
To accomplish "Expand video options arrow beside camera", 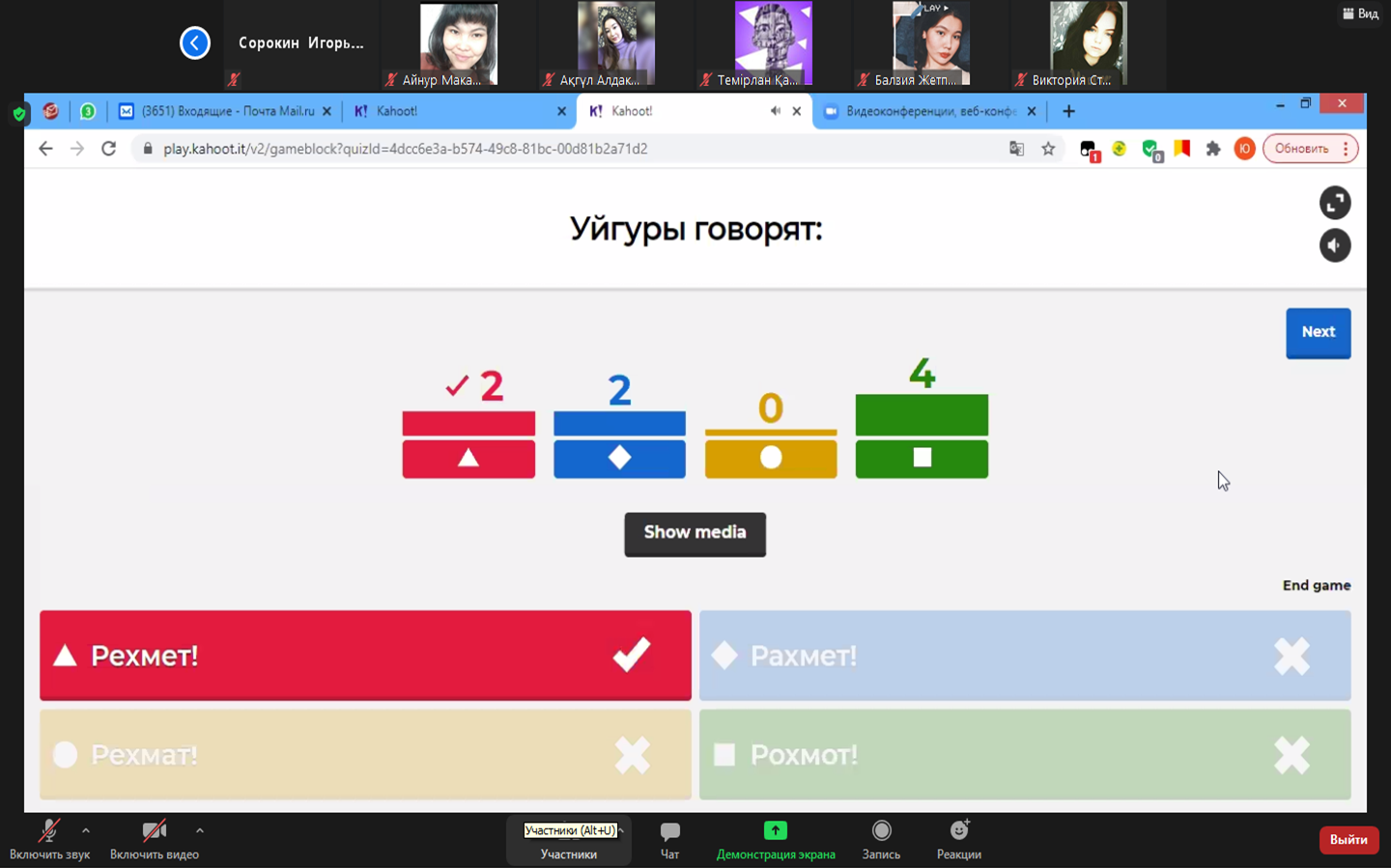I will click(x=199, y=830).
